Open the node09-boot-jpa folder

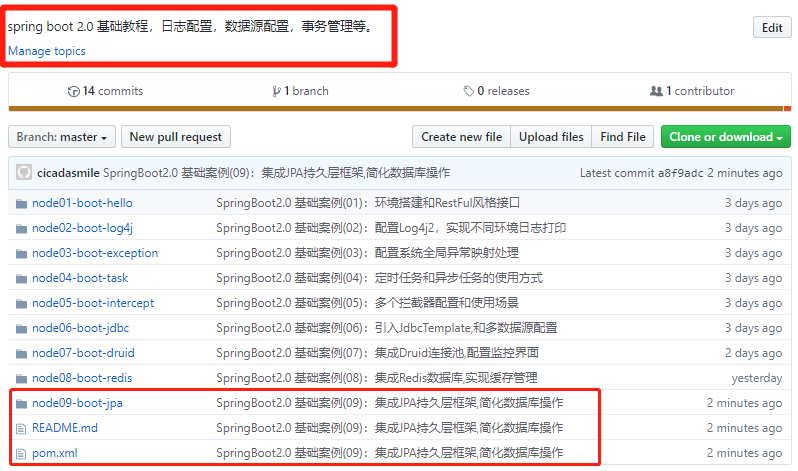click(x=77, y=403)
